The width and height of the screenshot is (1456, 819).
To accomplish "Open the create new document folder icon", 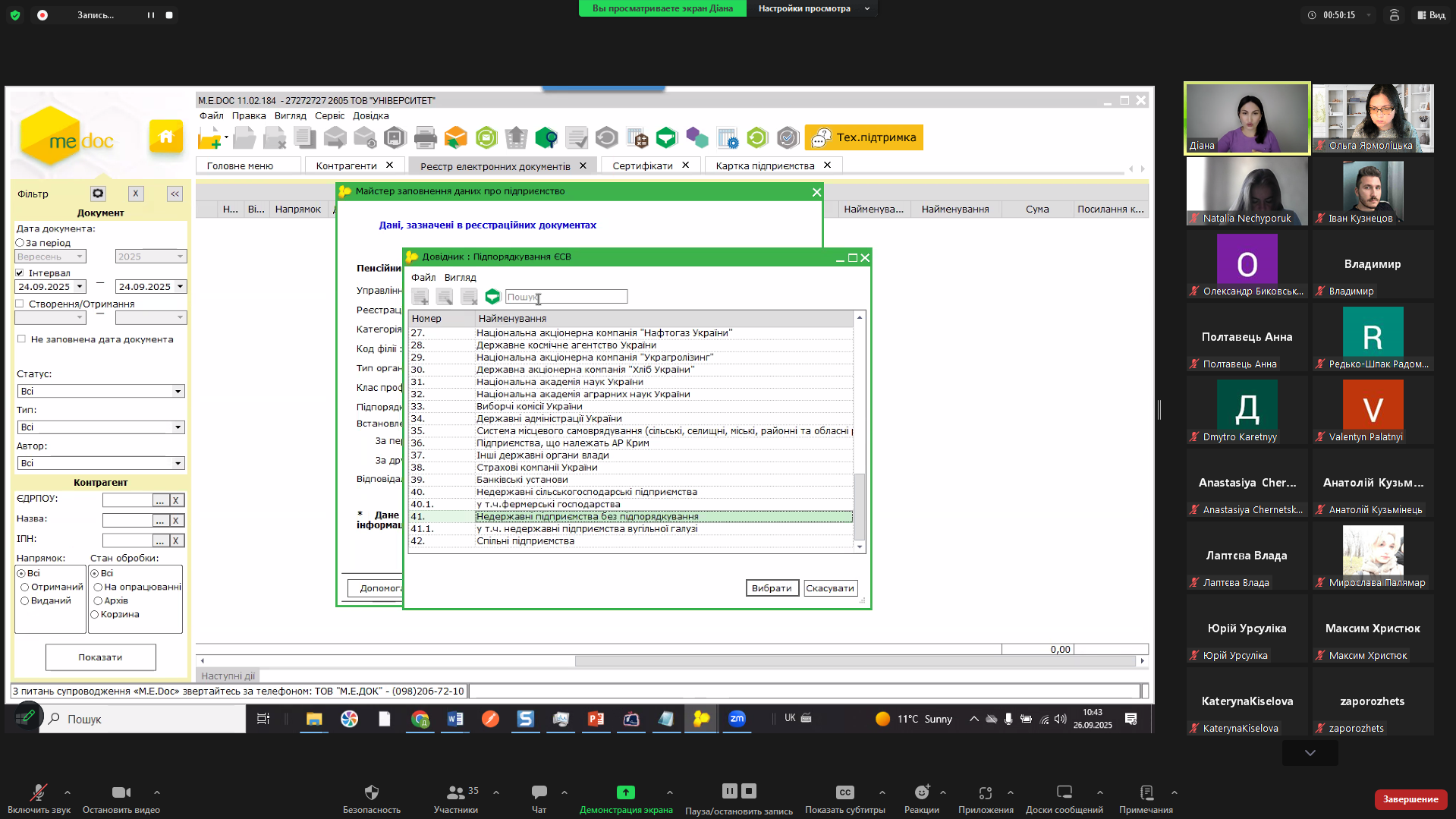I will 210,138.
